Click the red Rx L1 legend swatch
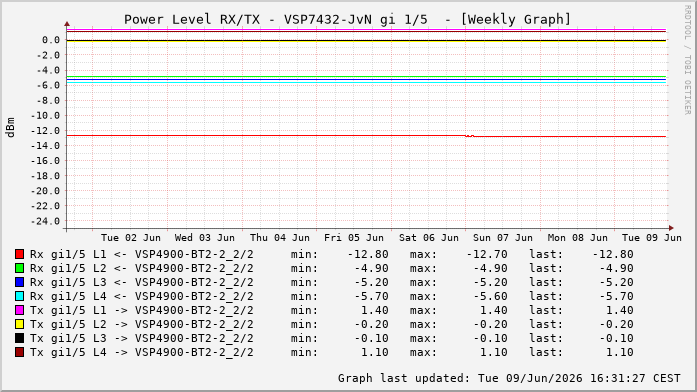 click(x=20, y=254)
